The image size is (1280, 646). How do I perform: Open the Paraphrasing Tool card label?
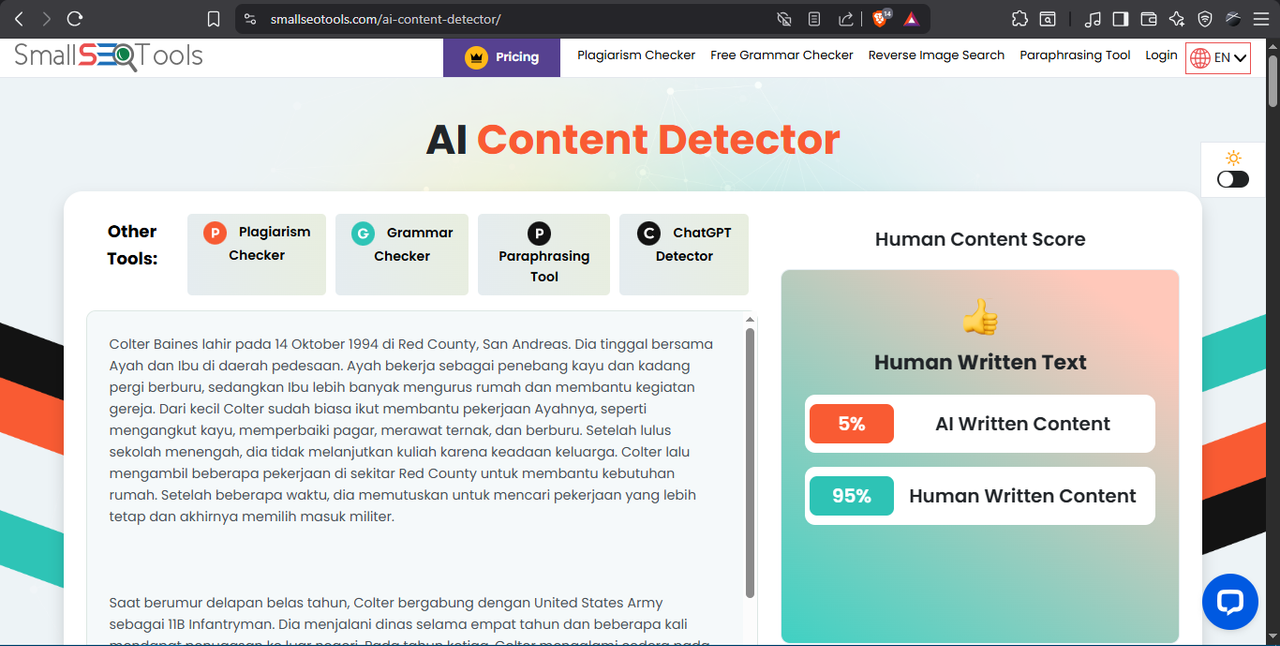544,266
